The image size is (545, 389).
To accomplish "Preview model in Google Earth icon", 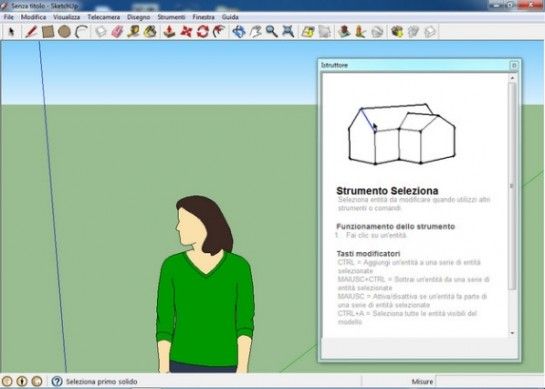I will pyautogui.click(x=377, y=32).
